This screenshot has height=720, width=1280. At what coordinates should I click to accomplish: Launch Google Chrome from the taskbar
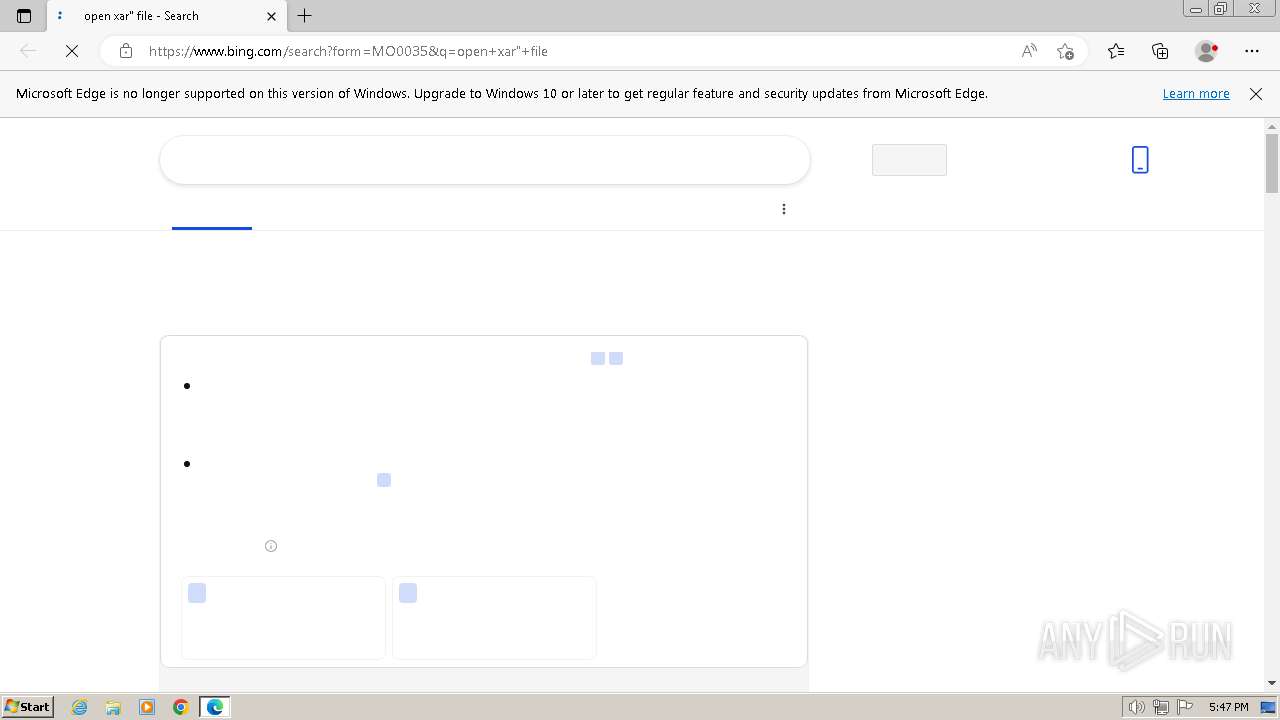click(x=181, y=707)
